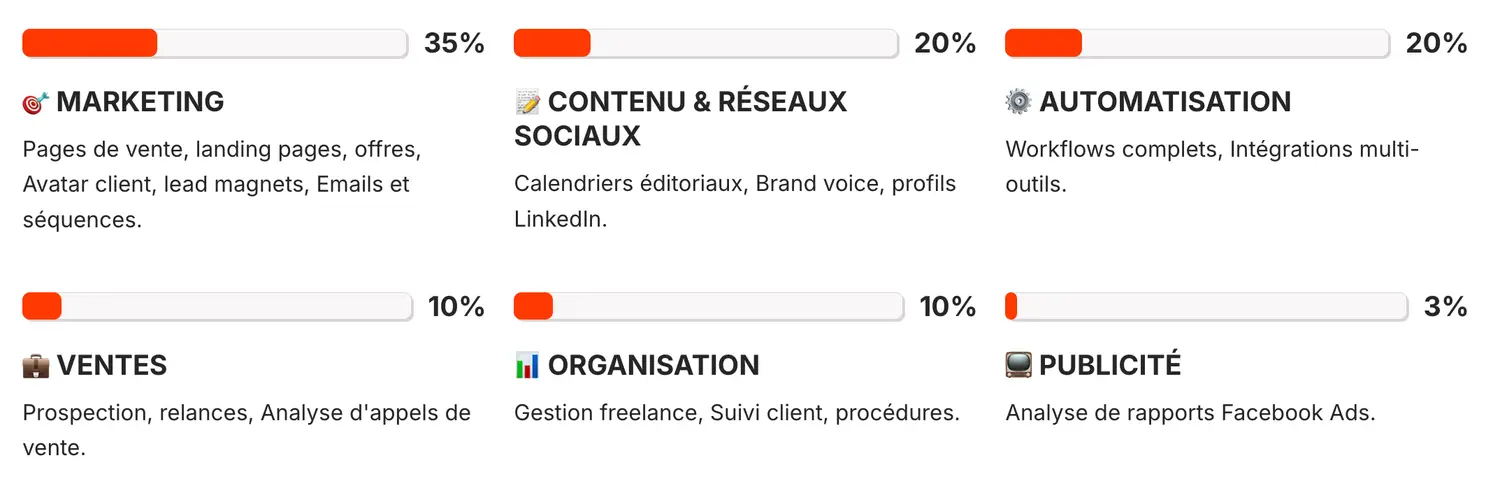The width and height of the screenshot is (1500, 484).
Task: Click the Ventes 10% progress bar
Action: tap(217, 306)
